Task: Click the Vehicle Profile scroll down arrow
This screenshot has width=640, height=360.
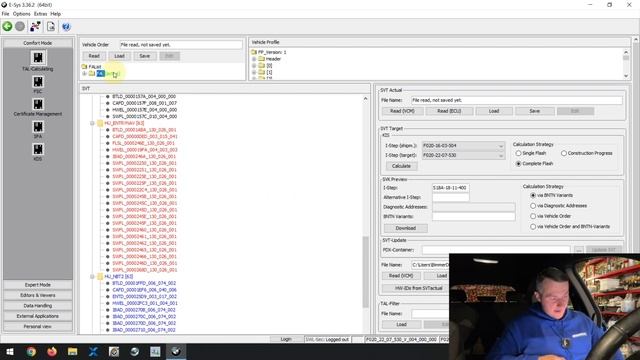Action: pos(626,76)
